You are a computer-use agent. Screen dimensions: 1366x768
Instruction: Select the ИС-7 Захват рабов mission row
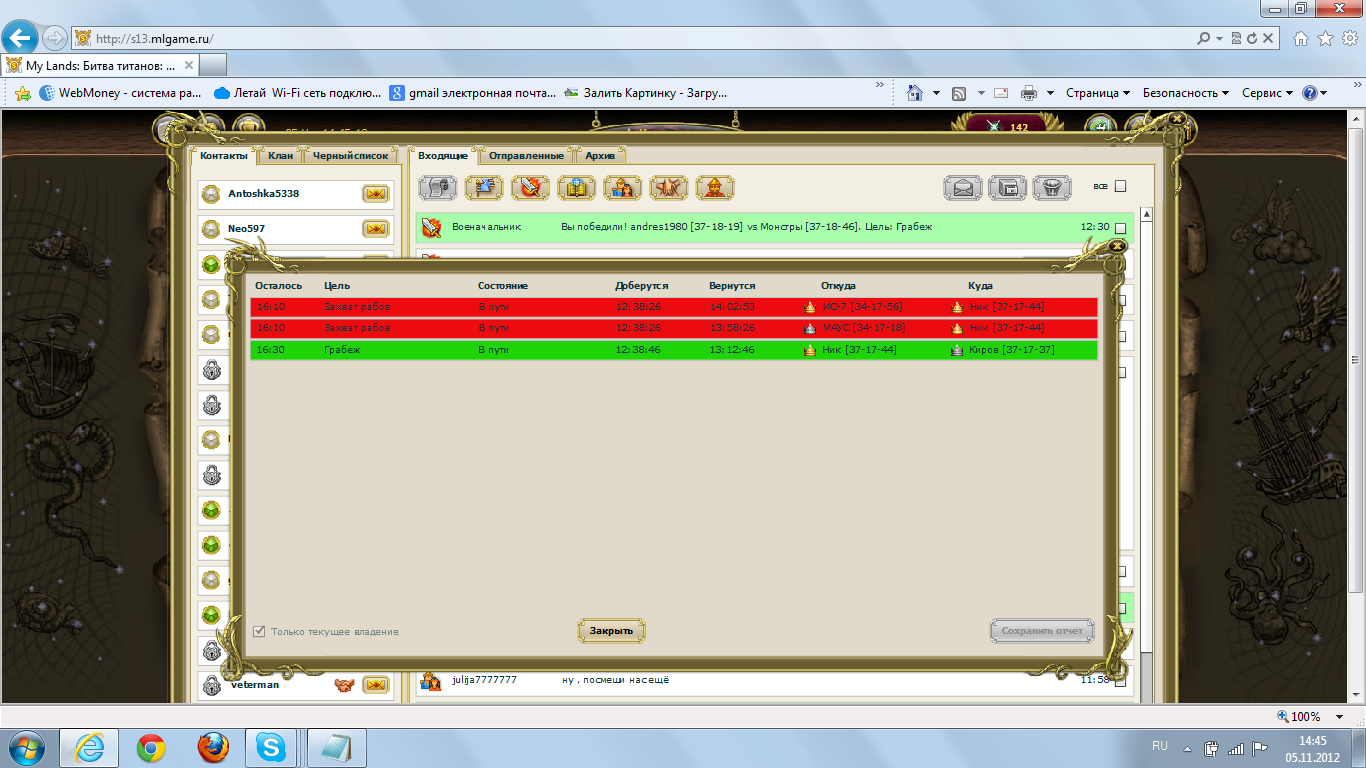coord(674,307)
